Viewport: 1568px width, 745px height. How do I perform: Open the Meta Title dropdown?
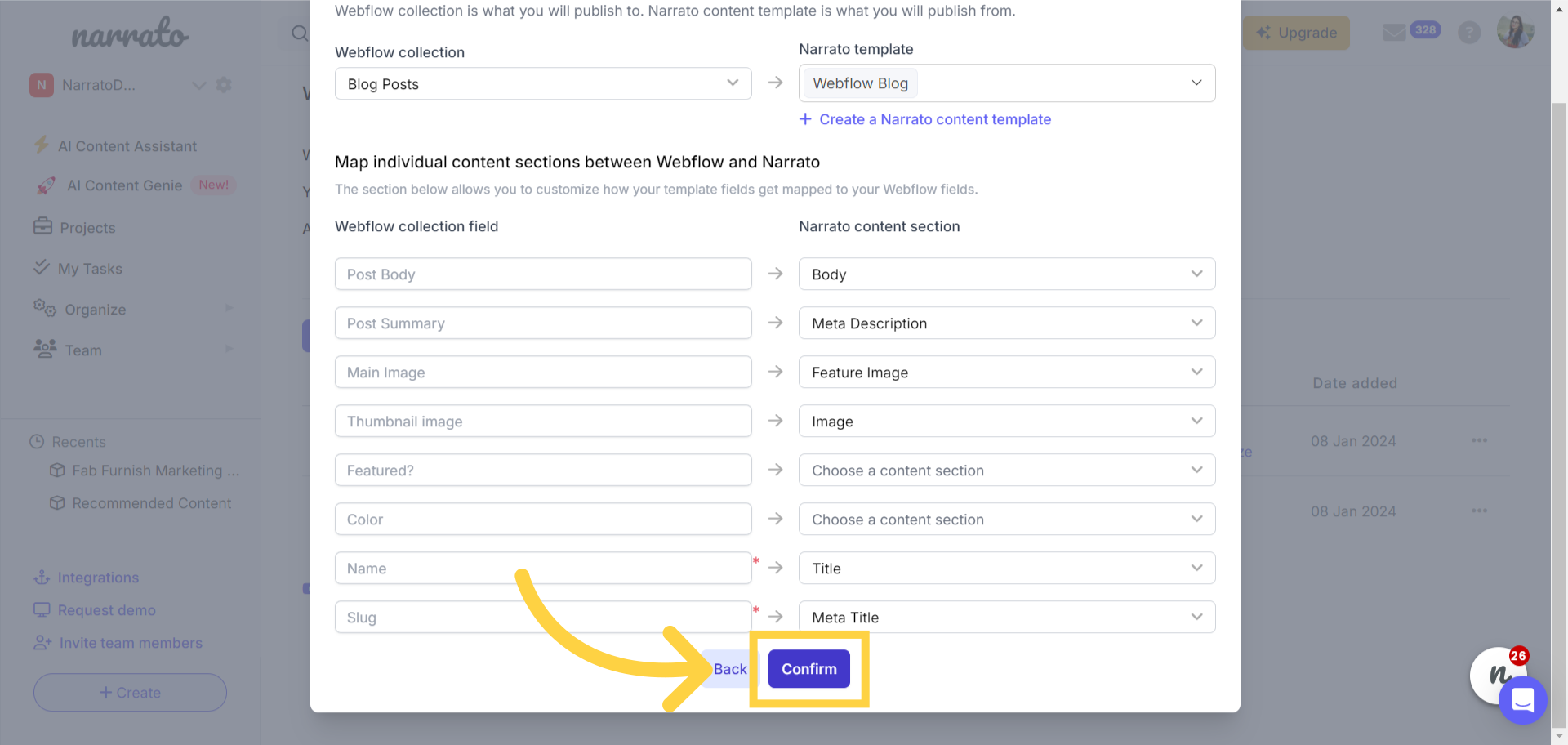point(1007,618)
